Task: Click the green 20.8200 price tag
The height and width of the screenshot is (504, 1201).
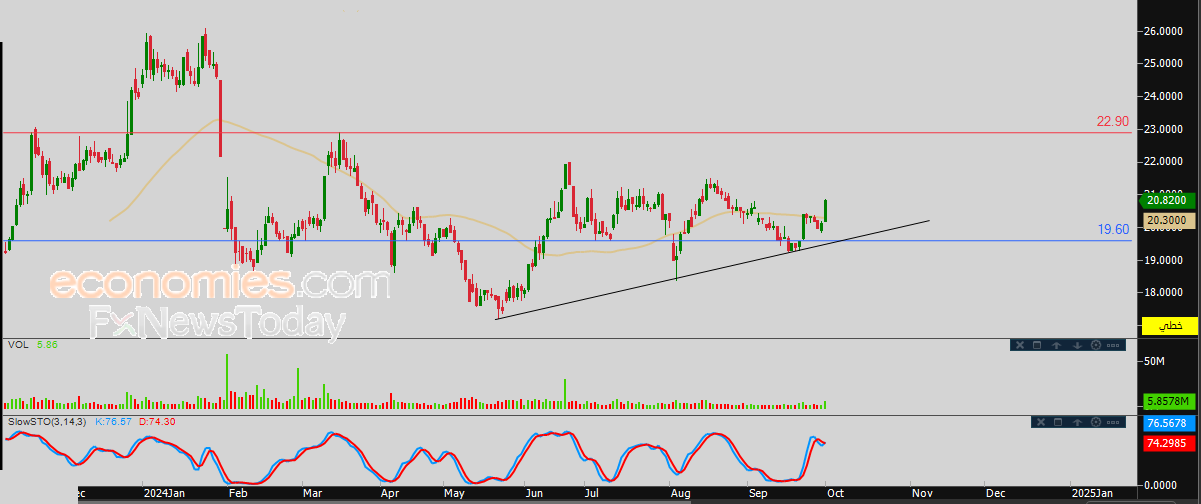Action: click(1169, 199)
